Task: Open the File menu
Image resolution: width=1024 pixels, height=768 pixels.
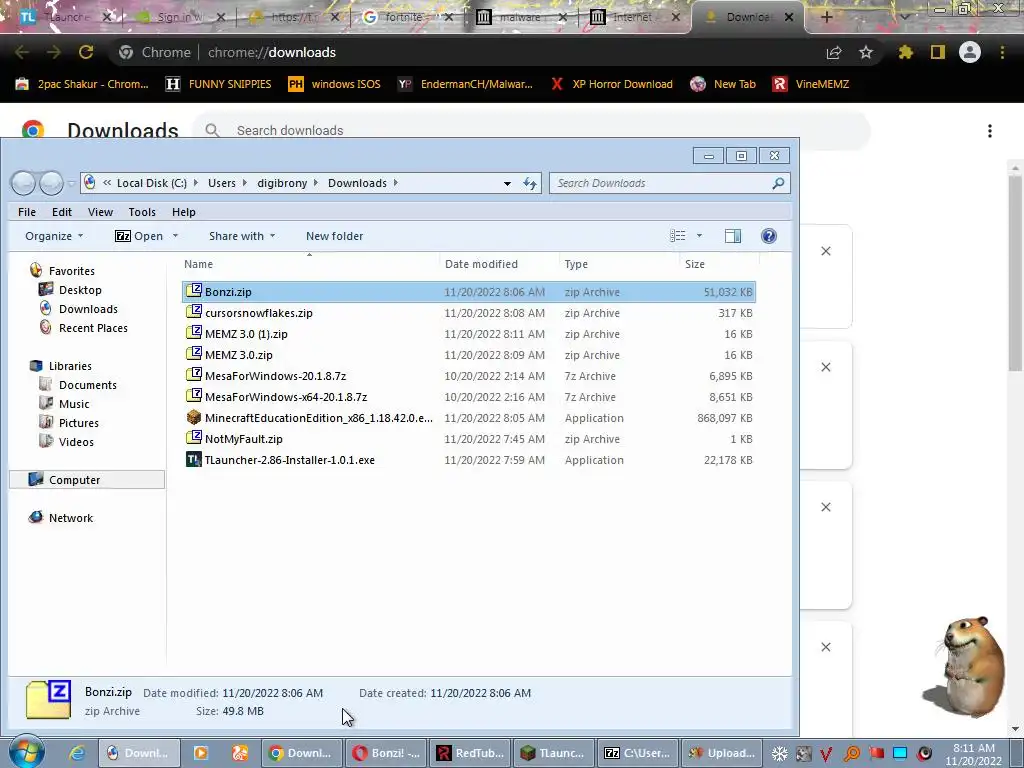Action: [27, 212]
